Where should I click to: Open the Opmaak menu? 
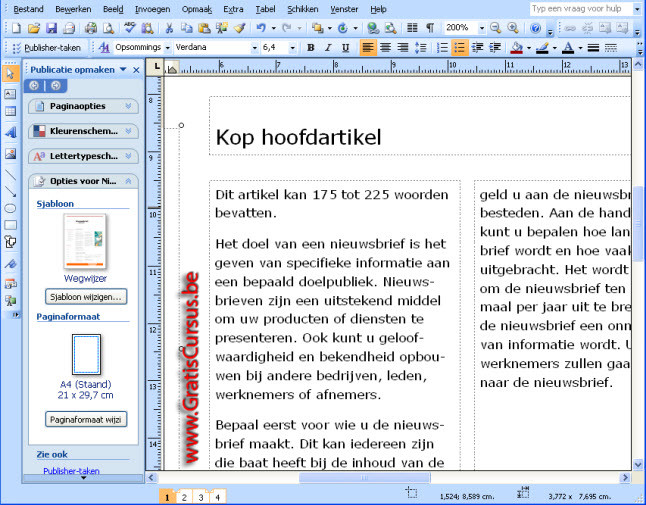click(x=197, y=9)
